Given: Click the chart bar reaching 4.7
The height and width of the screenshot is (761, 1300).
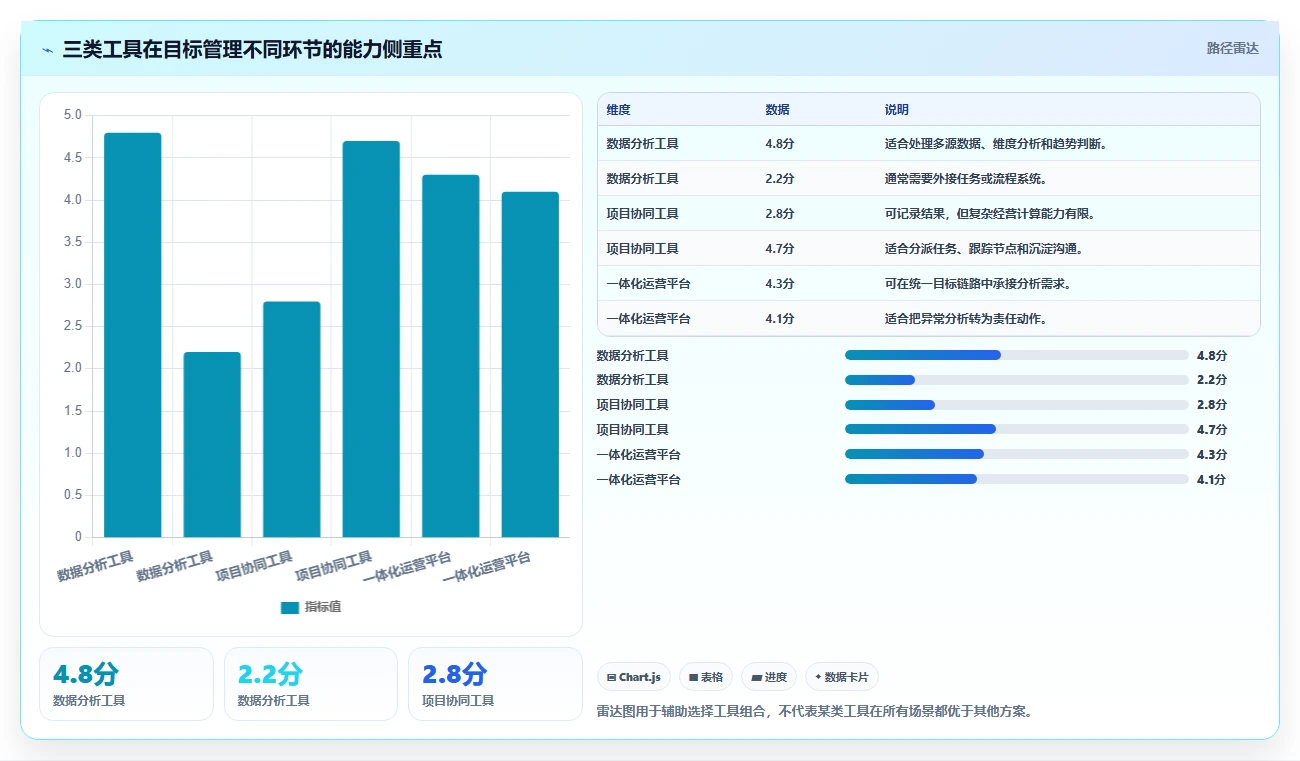Looking at the screenshot, I should [x=371, y=339].
